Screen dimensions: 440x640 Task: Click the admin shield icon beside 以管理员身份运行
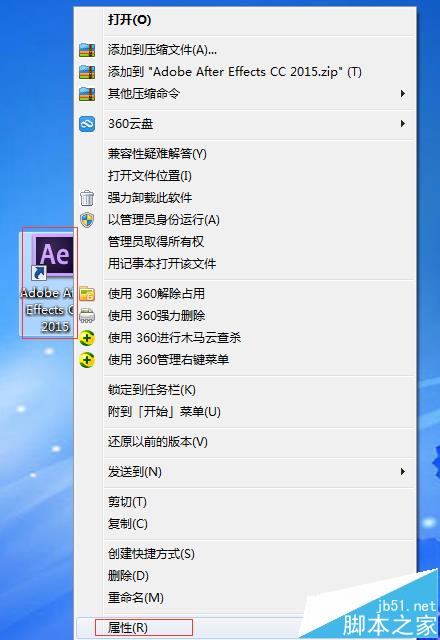[87, 220]
